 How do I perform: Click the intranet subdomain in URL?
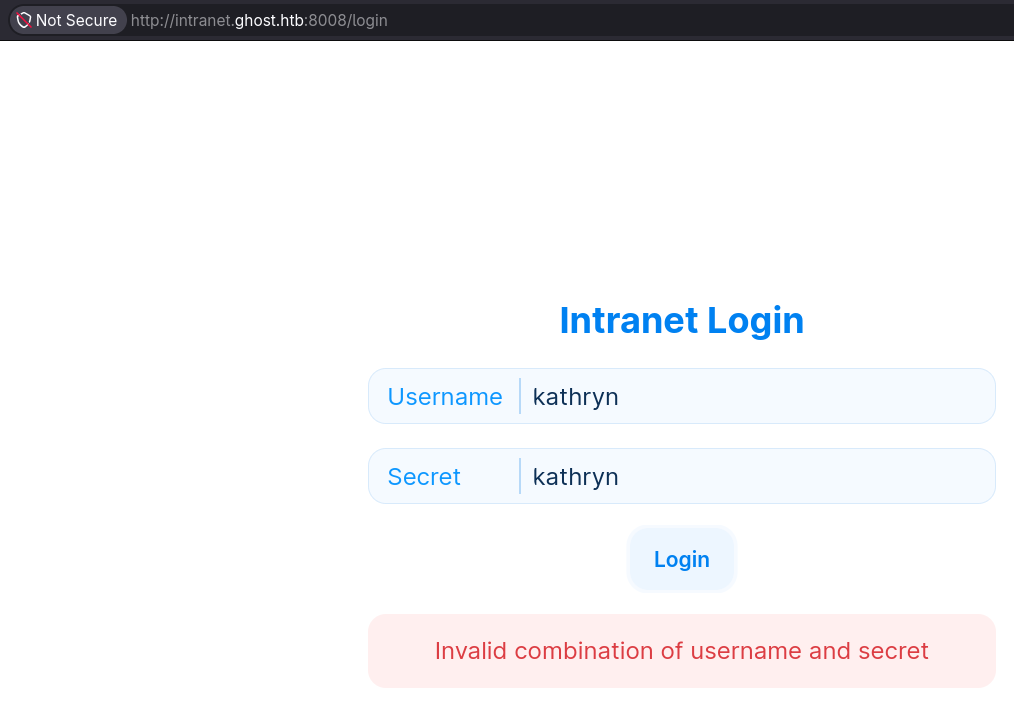coord(203,20)
